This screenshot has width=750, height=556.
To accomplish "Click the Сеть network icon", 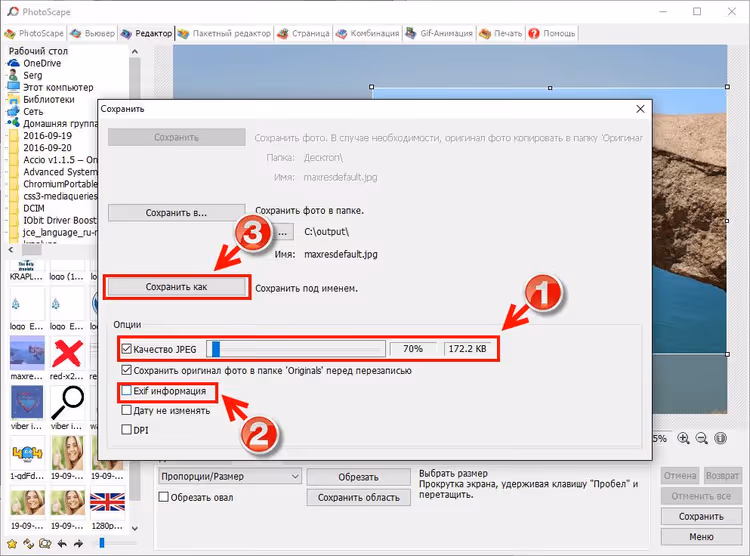I will (13, 111).
